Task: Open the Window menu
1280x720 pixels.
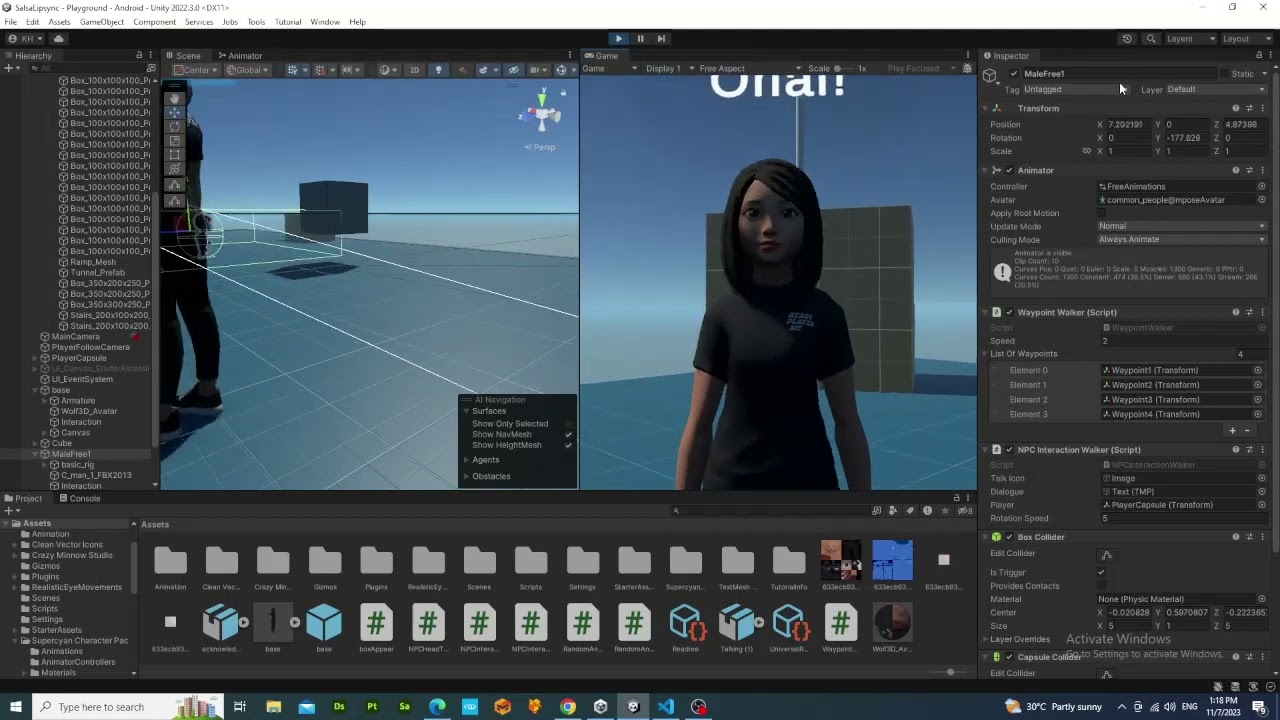Action: (325, 22)
